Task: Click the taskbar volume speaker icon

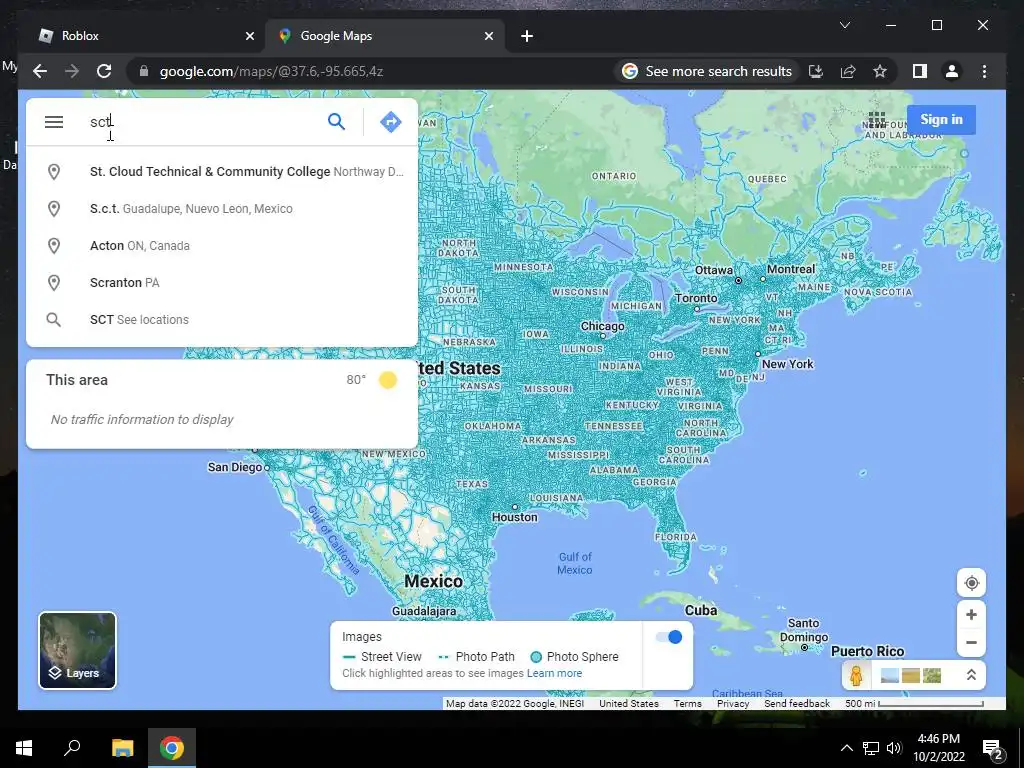Action: click(894, 748)
